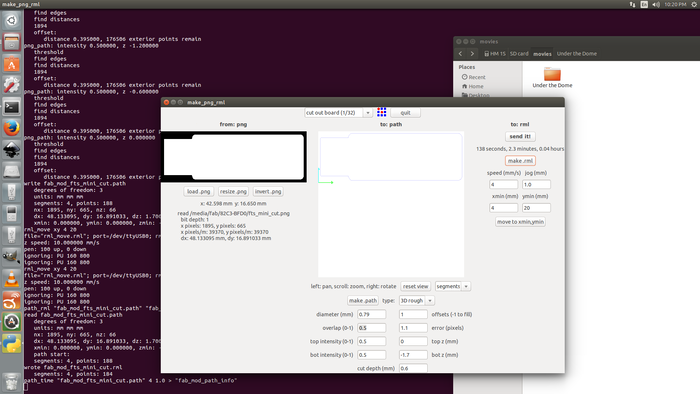
Task: Click the board PNG preview image
Action: click(233, 157)
